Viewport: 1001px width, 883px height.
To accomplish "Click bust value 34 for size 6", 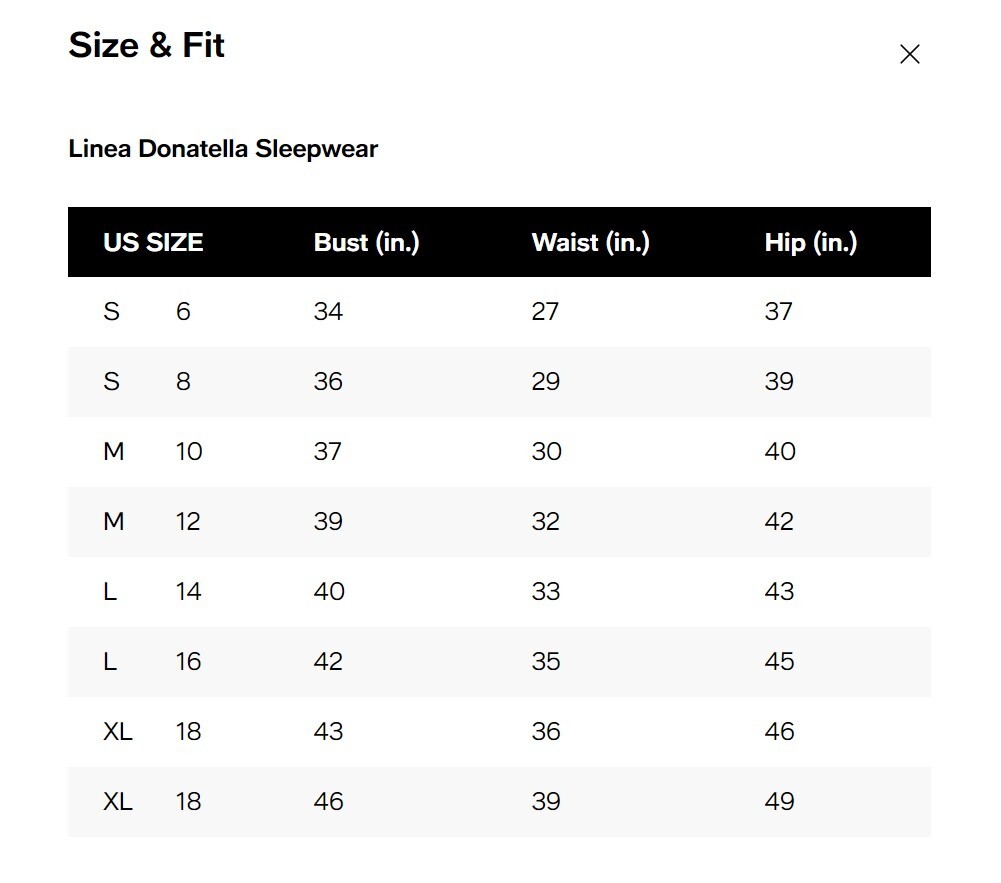I will click(328, 312).
